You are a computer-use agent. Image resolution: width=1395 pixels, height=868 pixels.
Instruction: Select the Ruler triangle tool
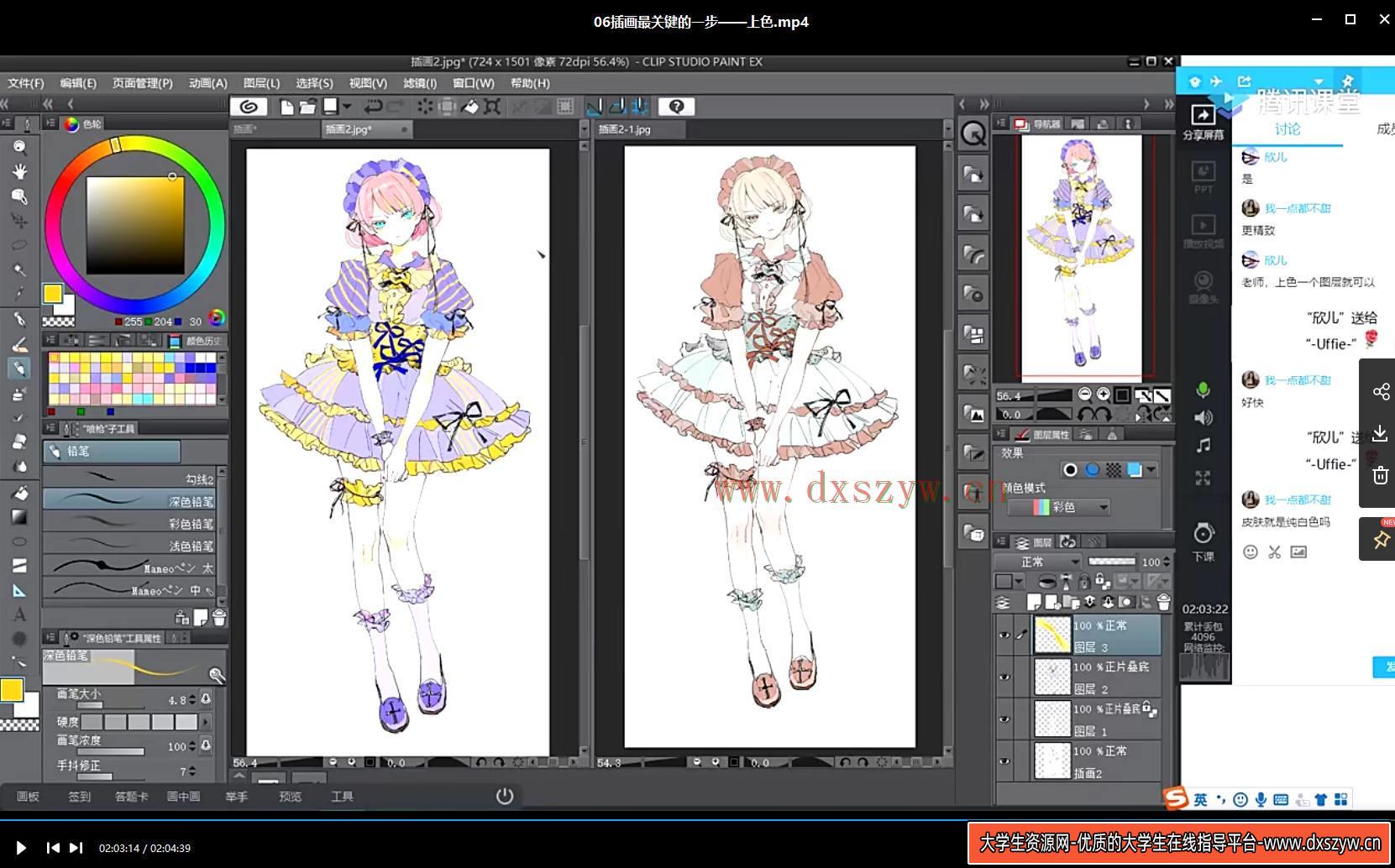[x=19, y=590]
